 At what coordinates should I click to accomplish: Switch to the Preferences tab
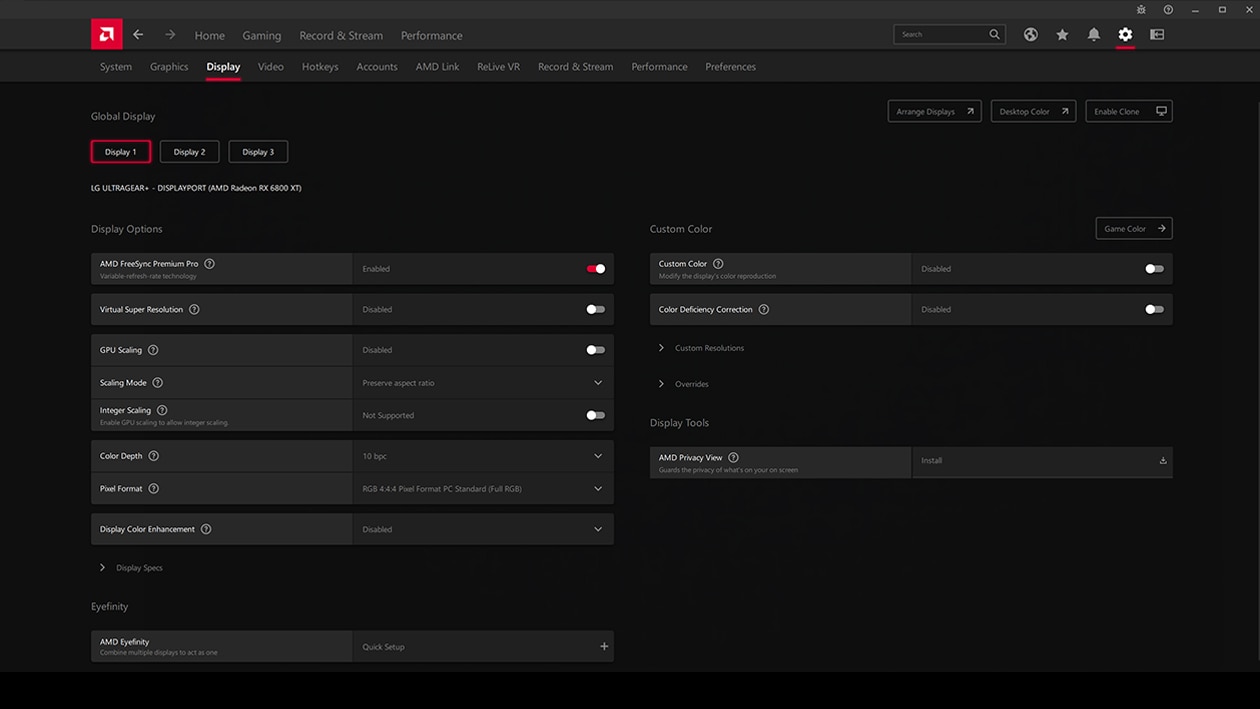pyautogui.click(x=731, y=67)
